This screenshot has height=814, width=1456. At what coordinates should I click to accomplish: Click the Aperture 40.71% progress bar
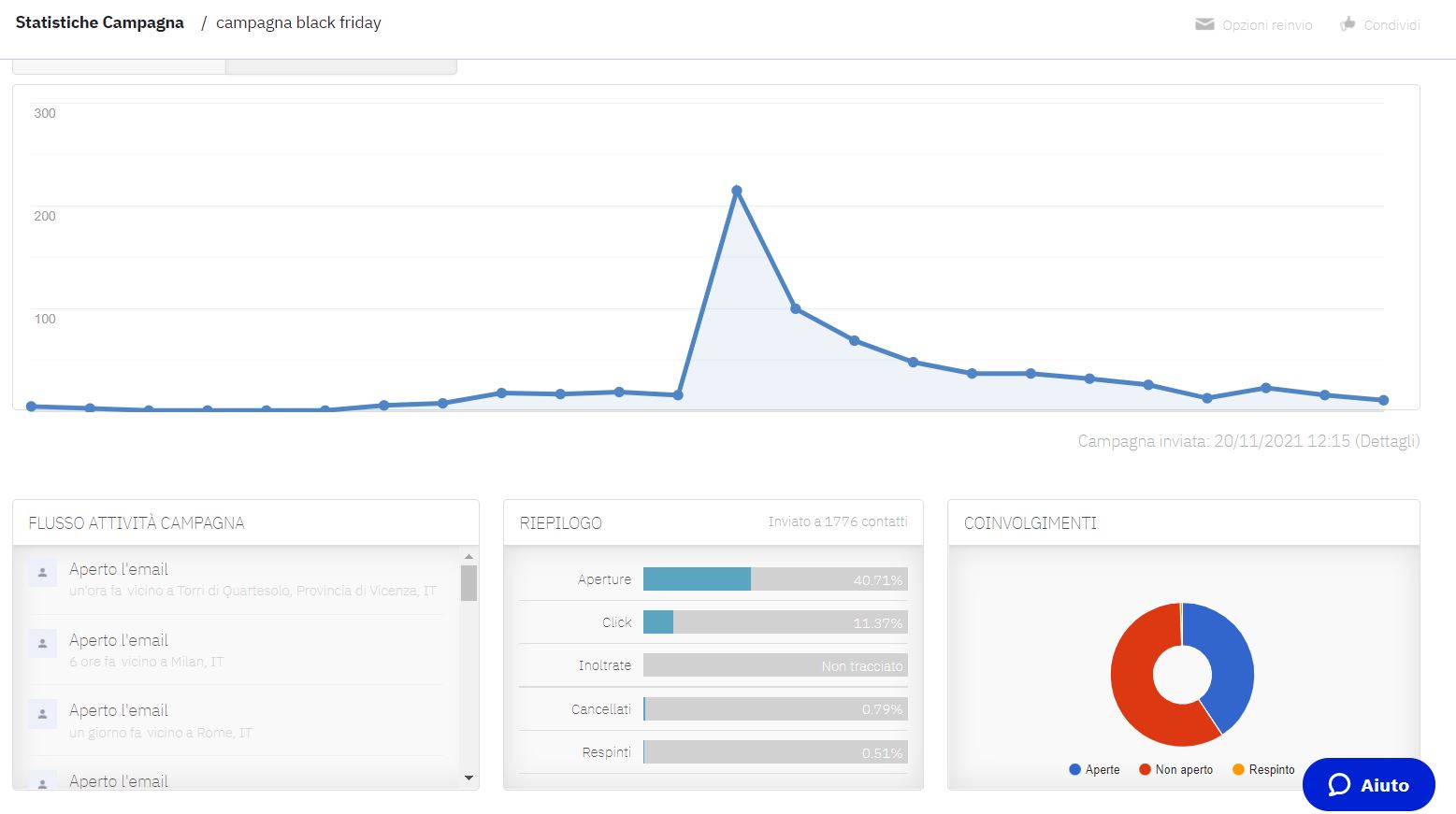pyautogui.click(x=775, y=579)
